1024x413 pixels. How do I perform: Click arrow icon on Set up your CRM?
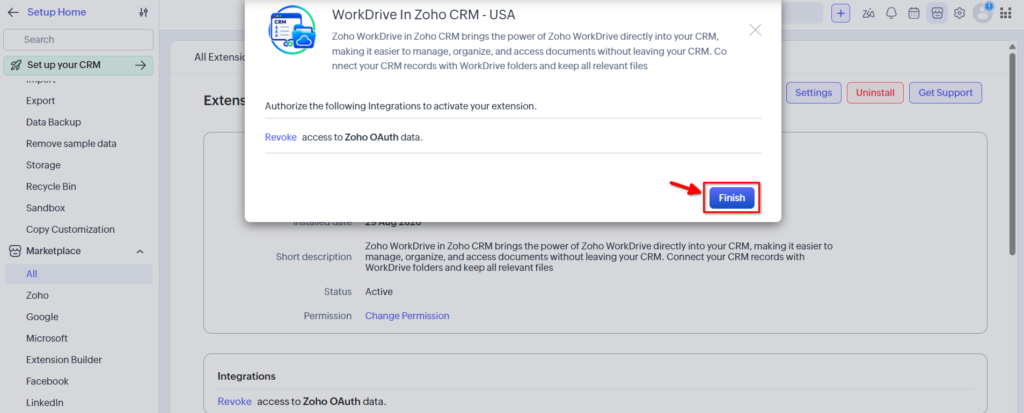[x=140, y=65]
